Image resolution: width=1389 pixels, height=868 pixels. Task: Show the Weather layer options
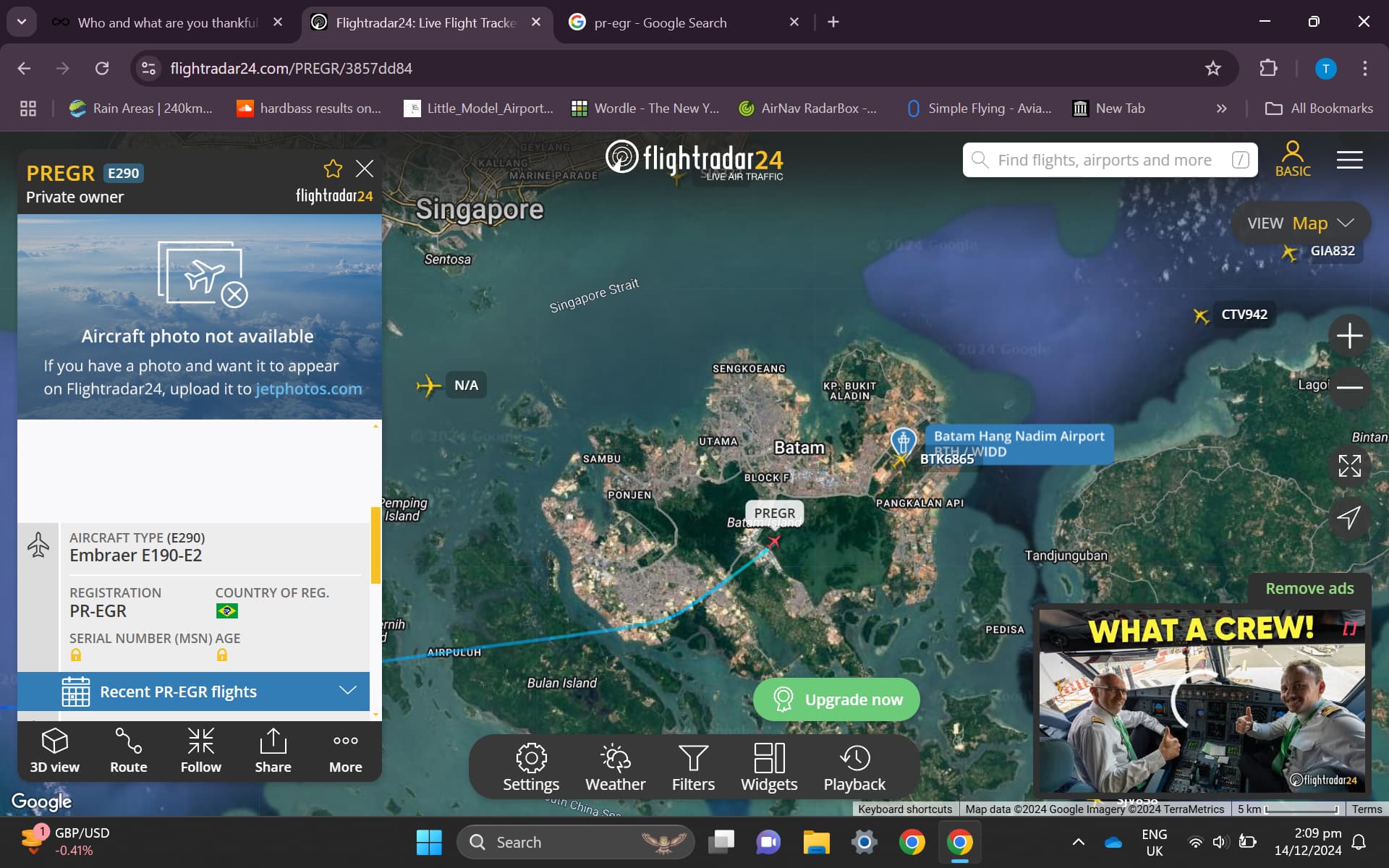(x=615, y=767)
